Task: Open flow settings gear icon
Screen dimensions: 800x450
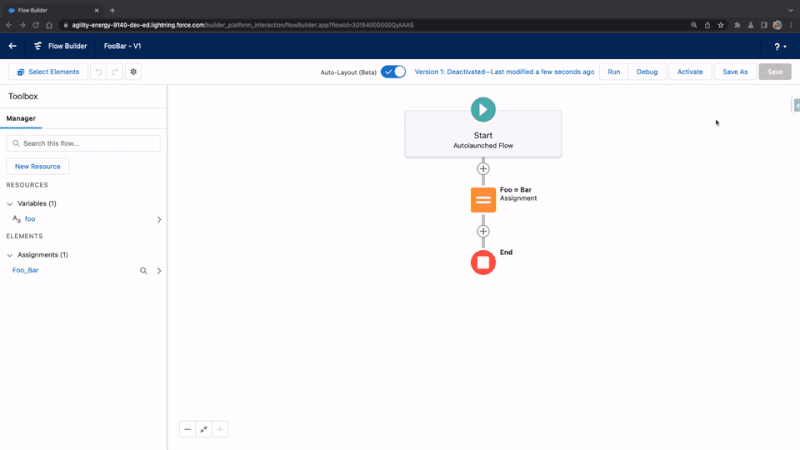Action: click(x=134, y=72)
